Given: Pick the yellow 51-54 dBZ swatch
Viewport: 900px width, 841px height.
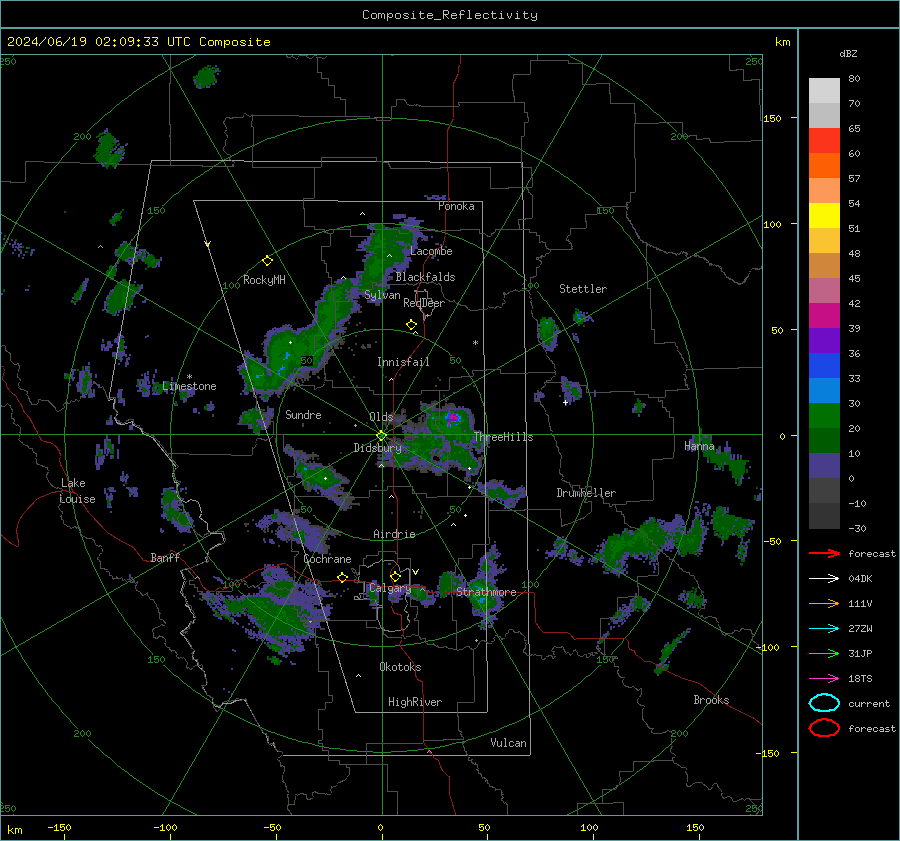Looking at the screenshot, I should click(824, 216).
